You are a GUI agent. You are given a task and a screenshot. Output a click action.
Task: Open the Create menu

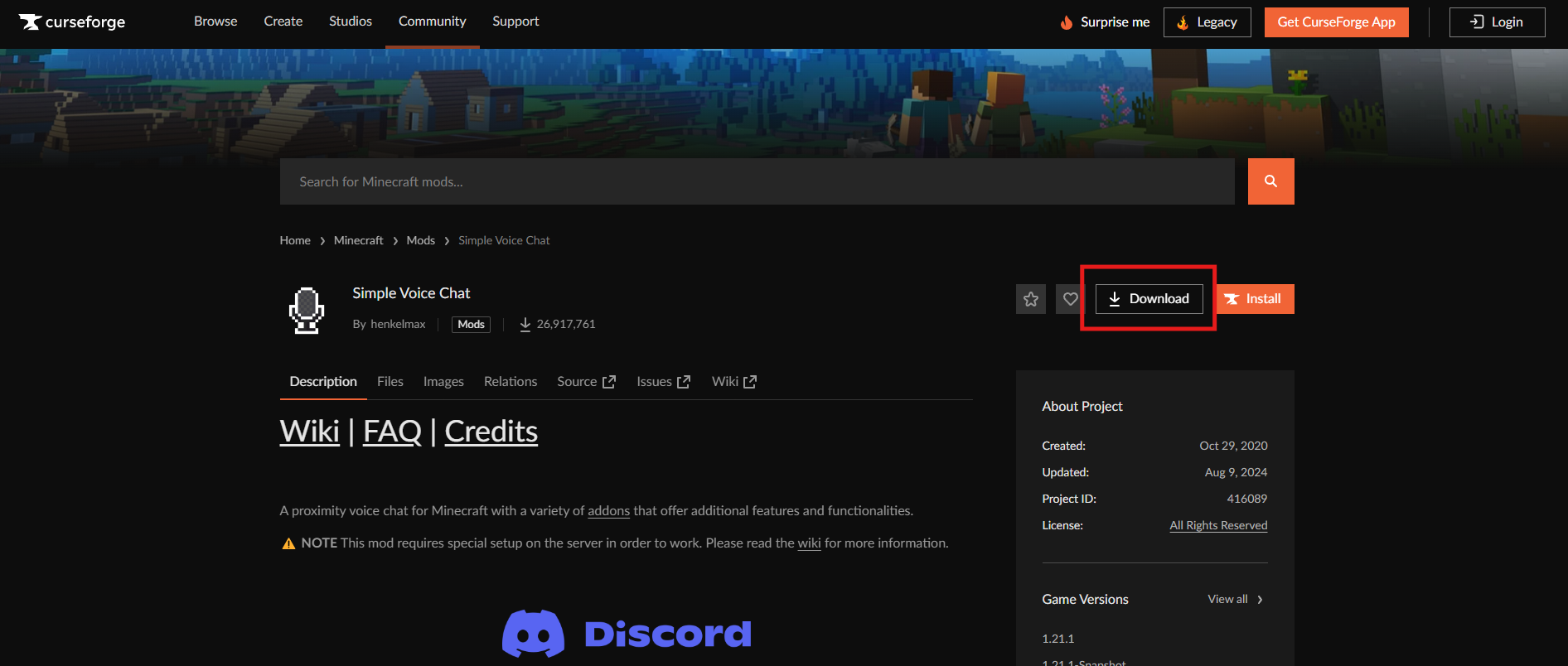point(283,22)
